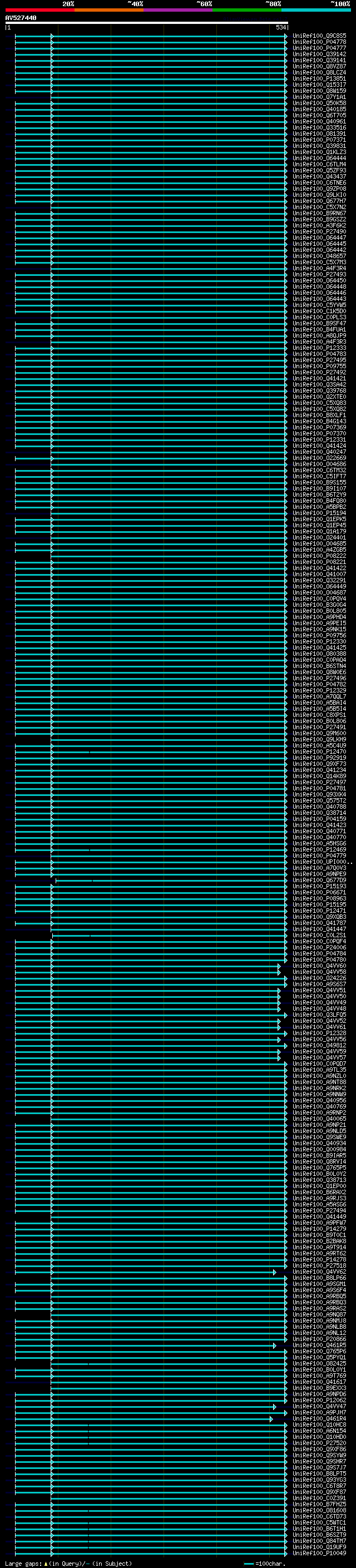Open hit UniRef100_Q39142
Screen dimensions: 356x1568
319,54
